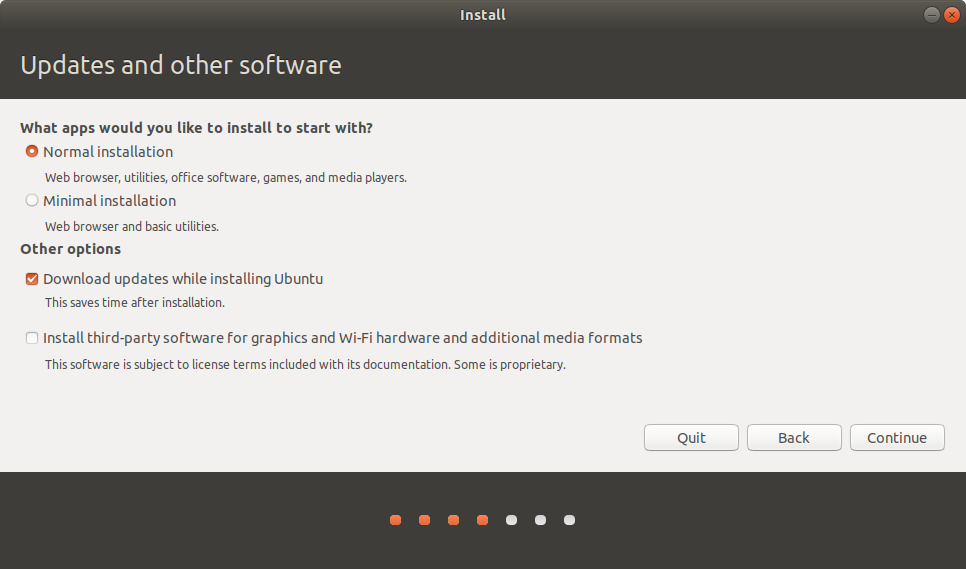Choose the Minimal installation option
966x569 pixels.
pos(32,201)
